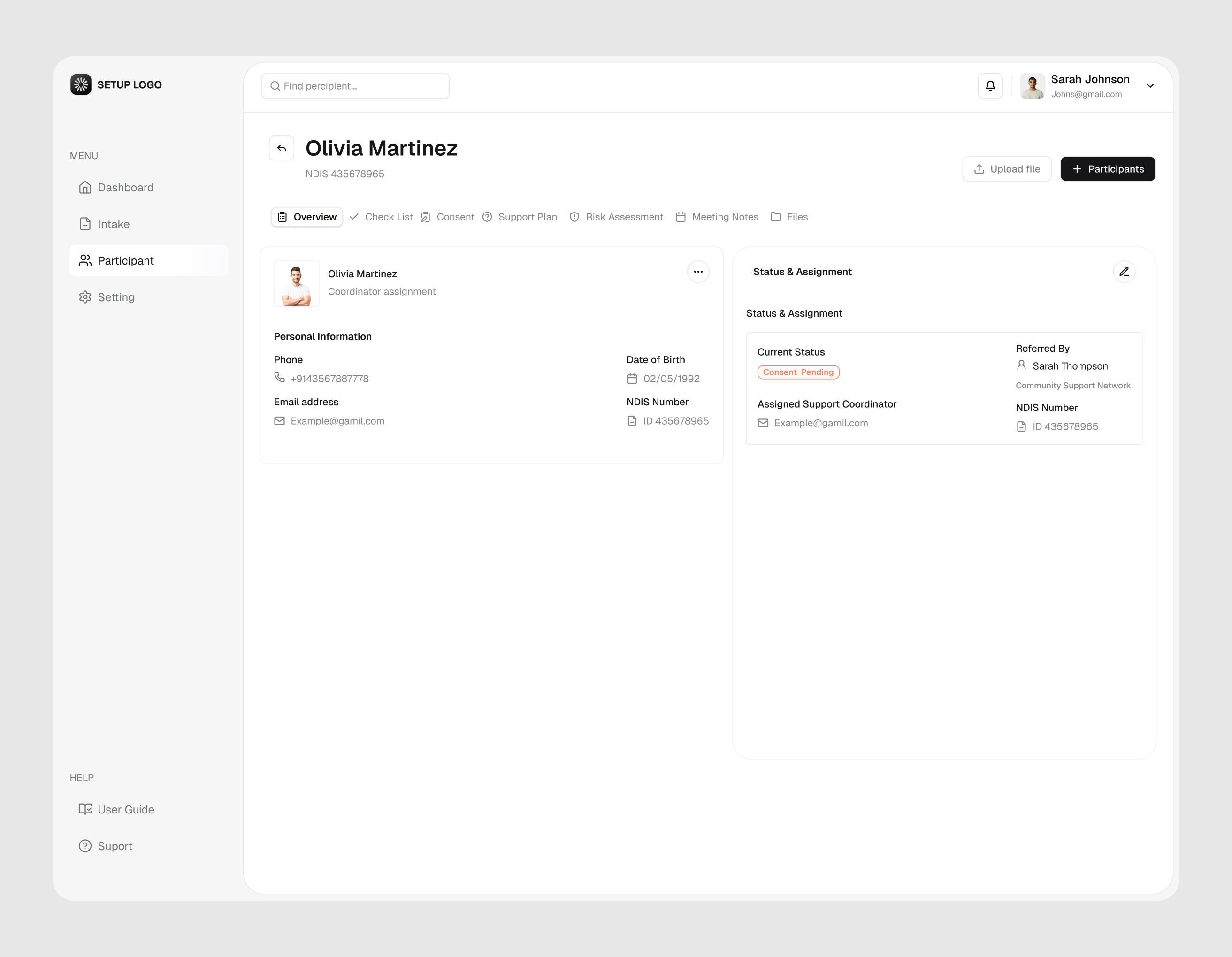Click the back arrow next to Olivia Martinez
The height and width of the screenshot is (957, 1232).
[x=282, y=147]
